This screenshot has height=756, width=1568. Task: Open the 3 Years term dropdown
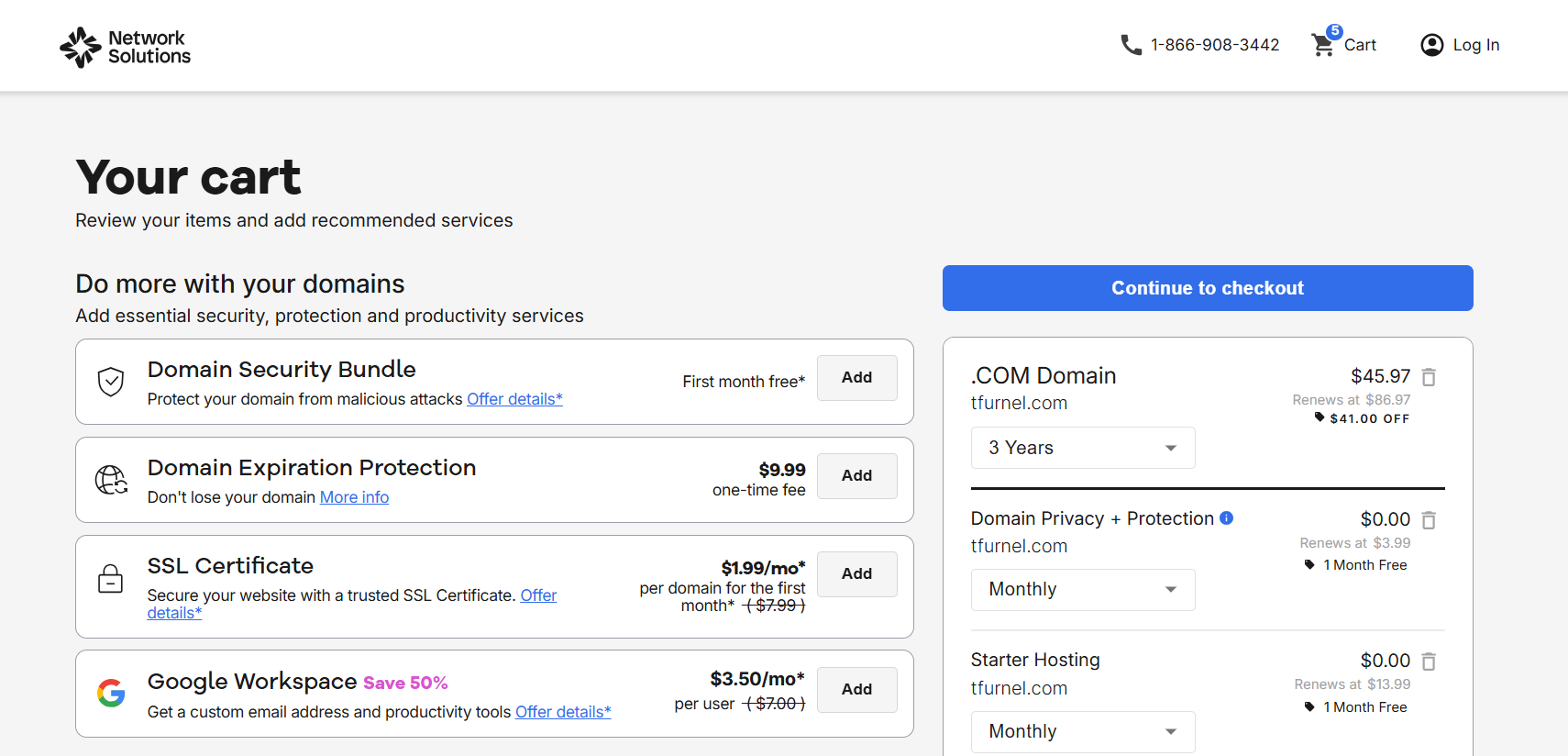coord(1083,448)
